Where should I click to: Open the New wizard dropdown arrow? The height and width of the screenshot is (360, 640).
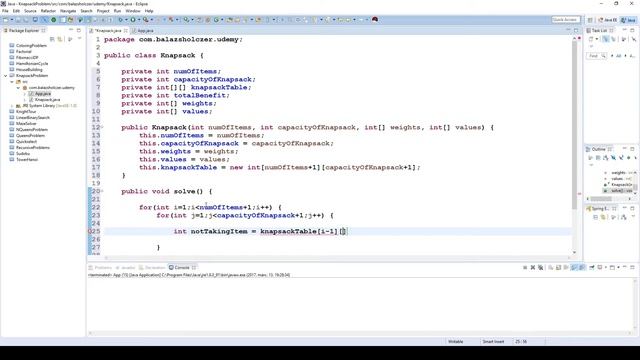pyautogui.click(x=11, y=20)
